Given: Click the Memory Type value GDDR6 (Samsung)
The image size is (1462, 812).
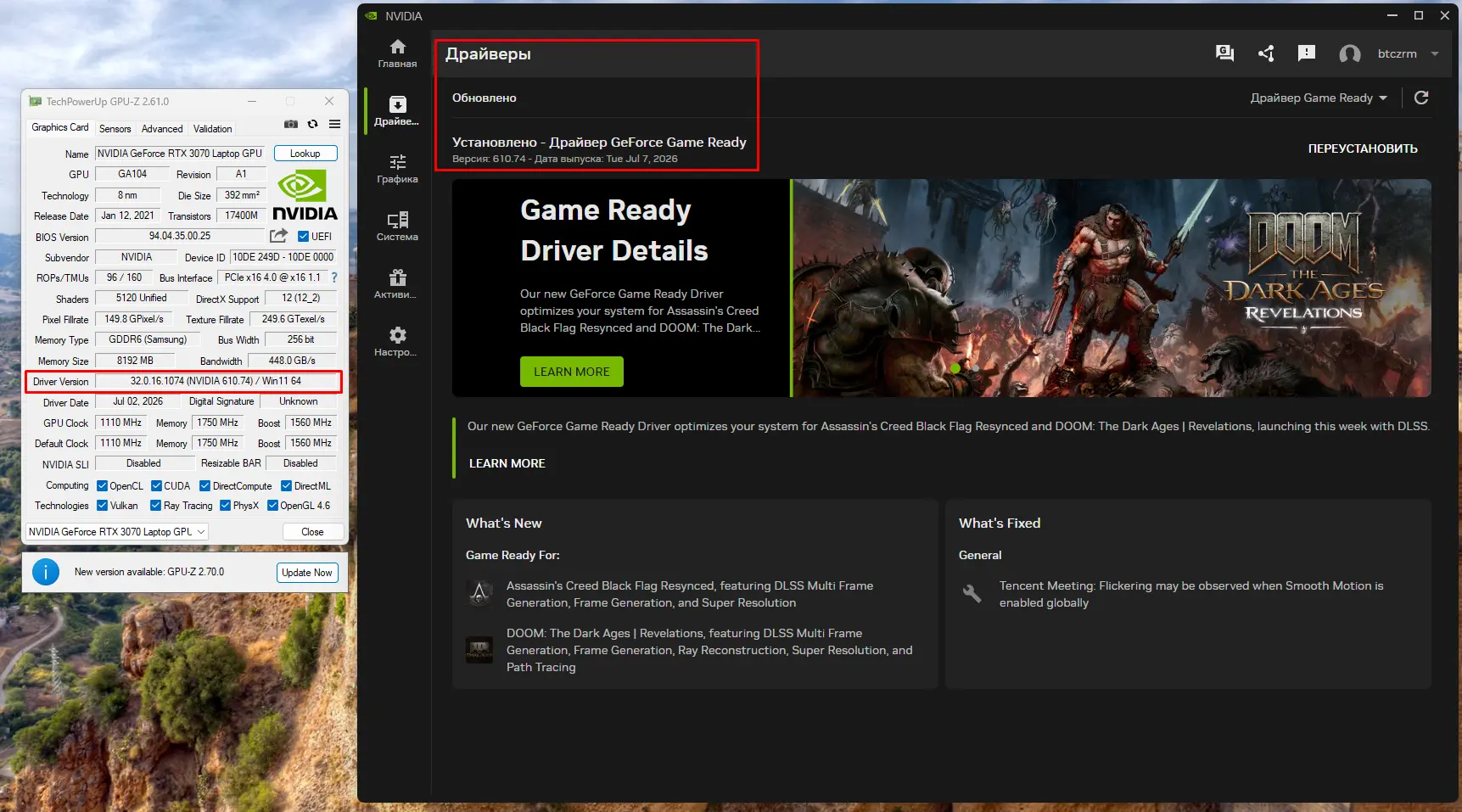Looking at the screenshot, I should pyautogui.click(x=148, y=339).
